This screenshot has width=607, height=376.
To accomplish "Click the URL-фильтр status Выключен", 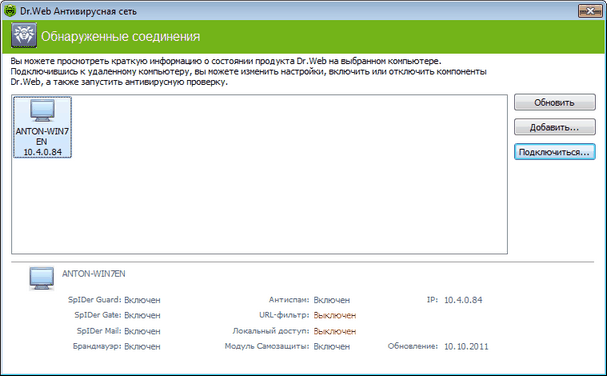I will (334, 316).
